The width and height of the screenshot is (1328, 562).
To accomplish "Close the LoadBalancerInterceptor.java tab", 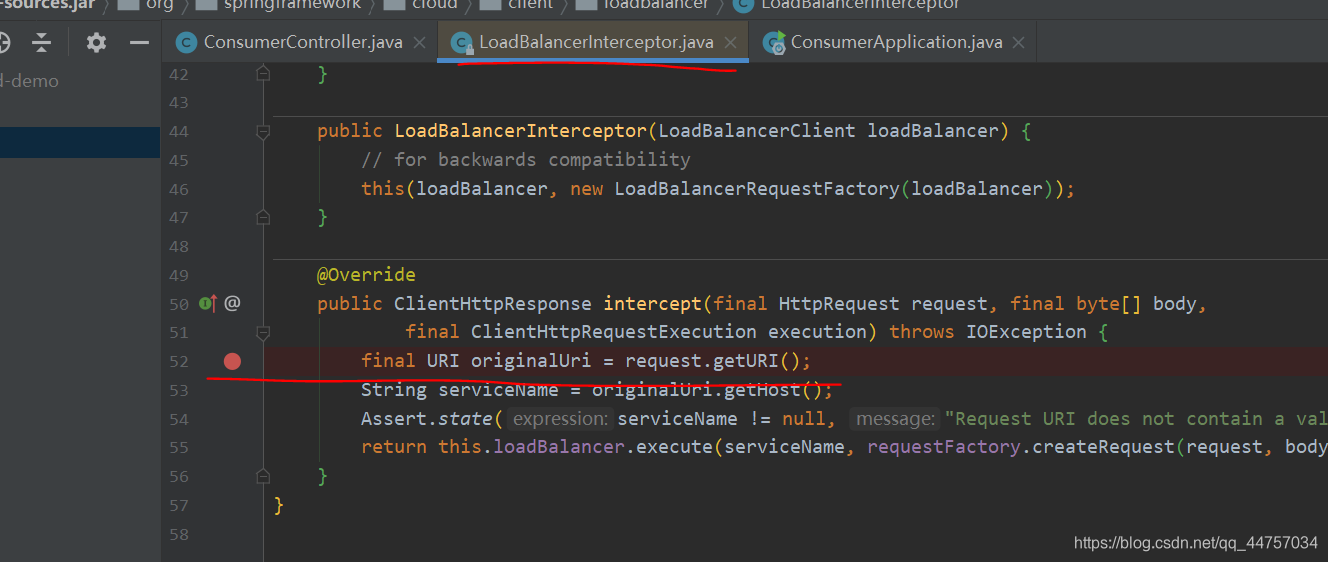I will pyautogui.click(x=731, y=42).
